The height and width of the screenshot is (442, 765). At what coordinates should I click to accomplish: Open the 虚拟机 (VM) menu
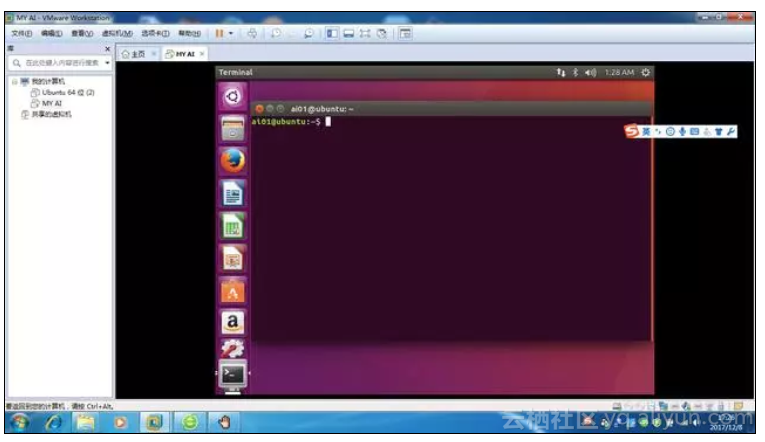click(117, 33)
